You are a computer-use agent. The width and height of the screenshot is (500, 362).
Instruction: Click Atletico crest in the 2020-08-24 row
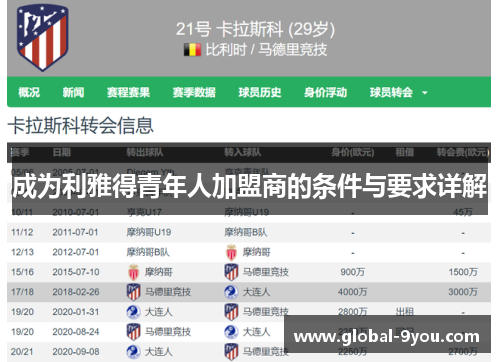coord(133,332)
